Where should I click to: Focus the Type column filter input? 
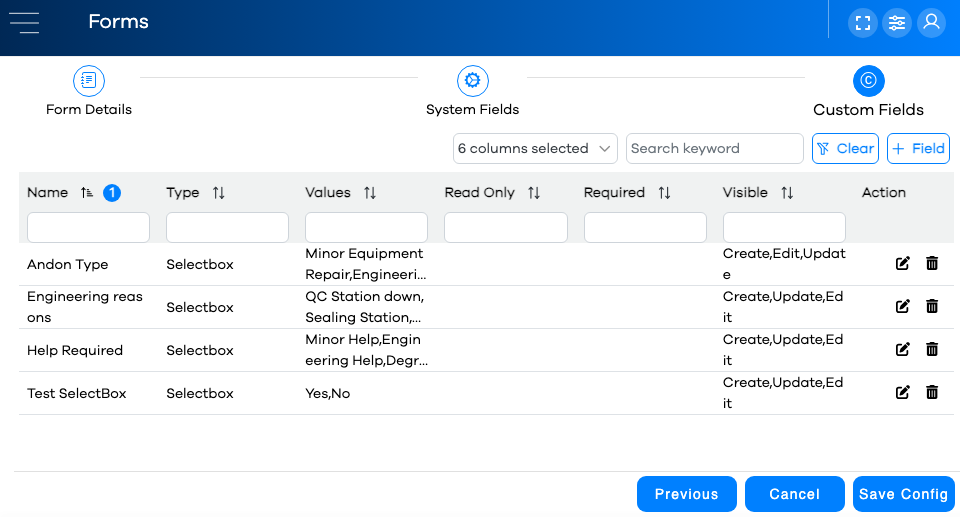coord(227,227)
